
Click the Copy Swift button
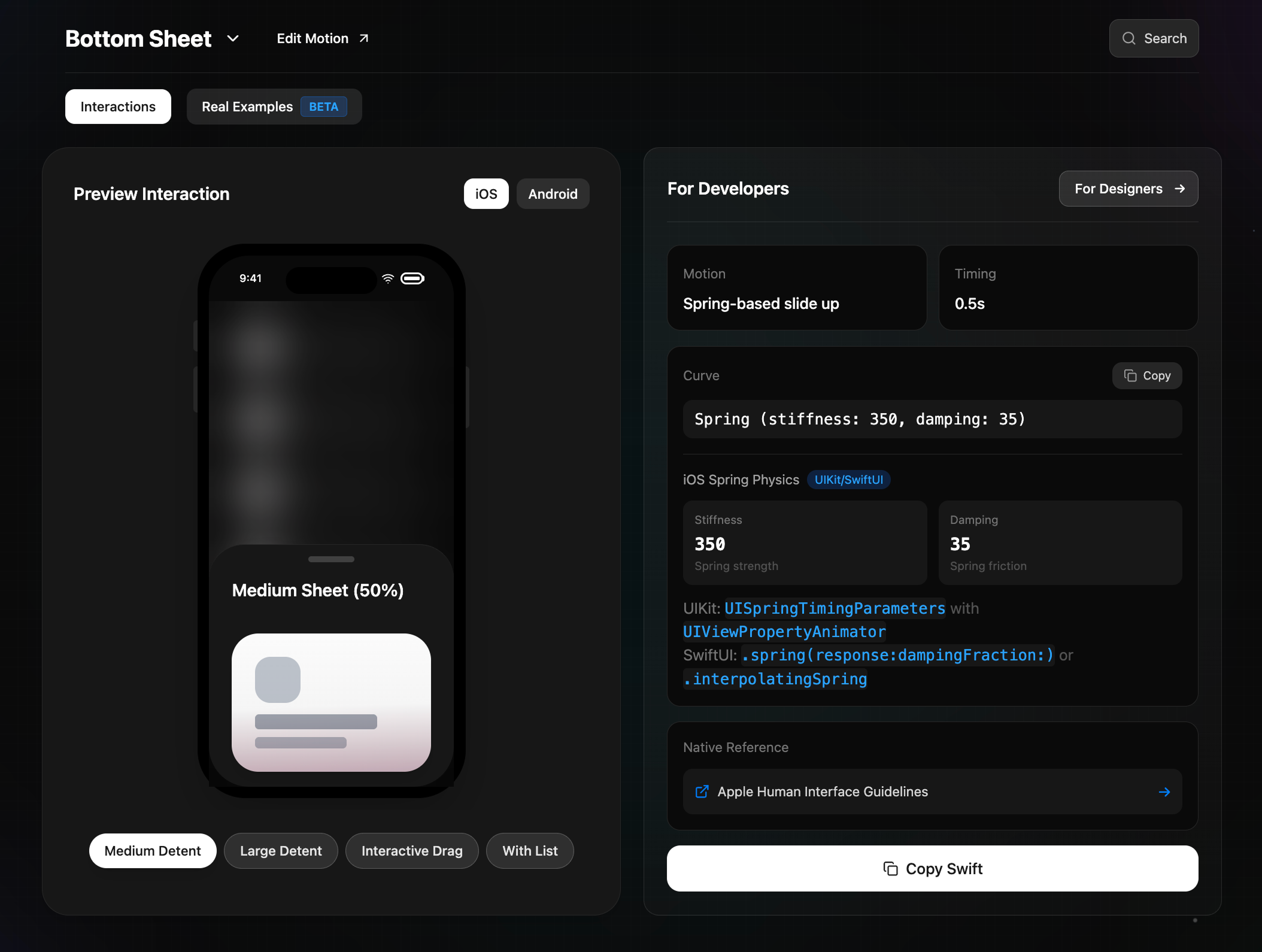(x=932, y=868)
